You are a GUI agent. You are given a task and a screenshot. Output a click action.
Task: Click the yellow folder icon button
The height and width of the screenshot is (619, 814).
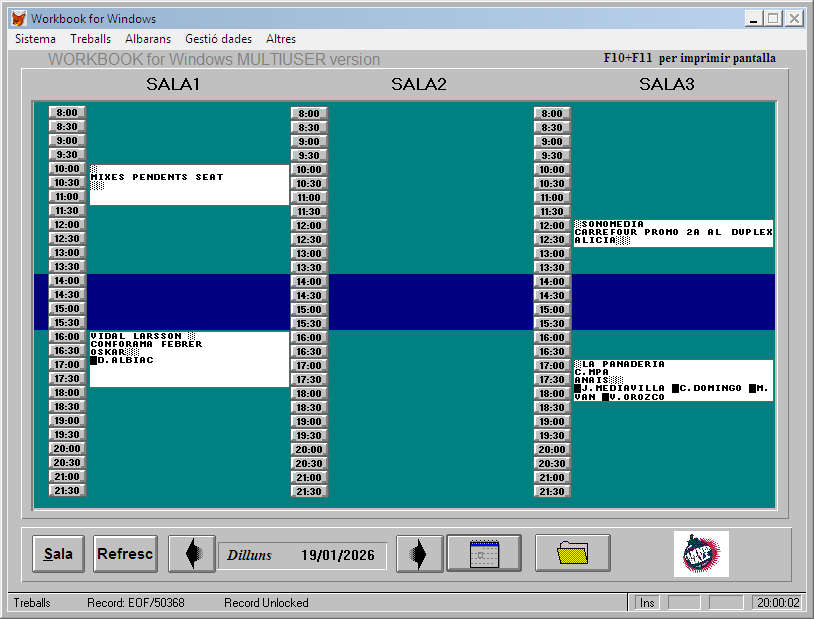(x=573, y=554)
